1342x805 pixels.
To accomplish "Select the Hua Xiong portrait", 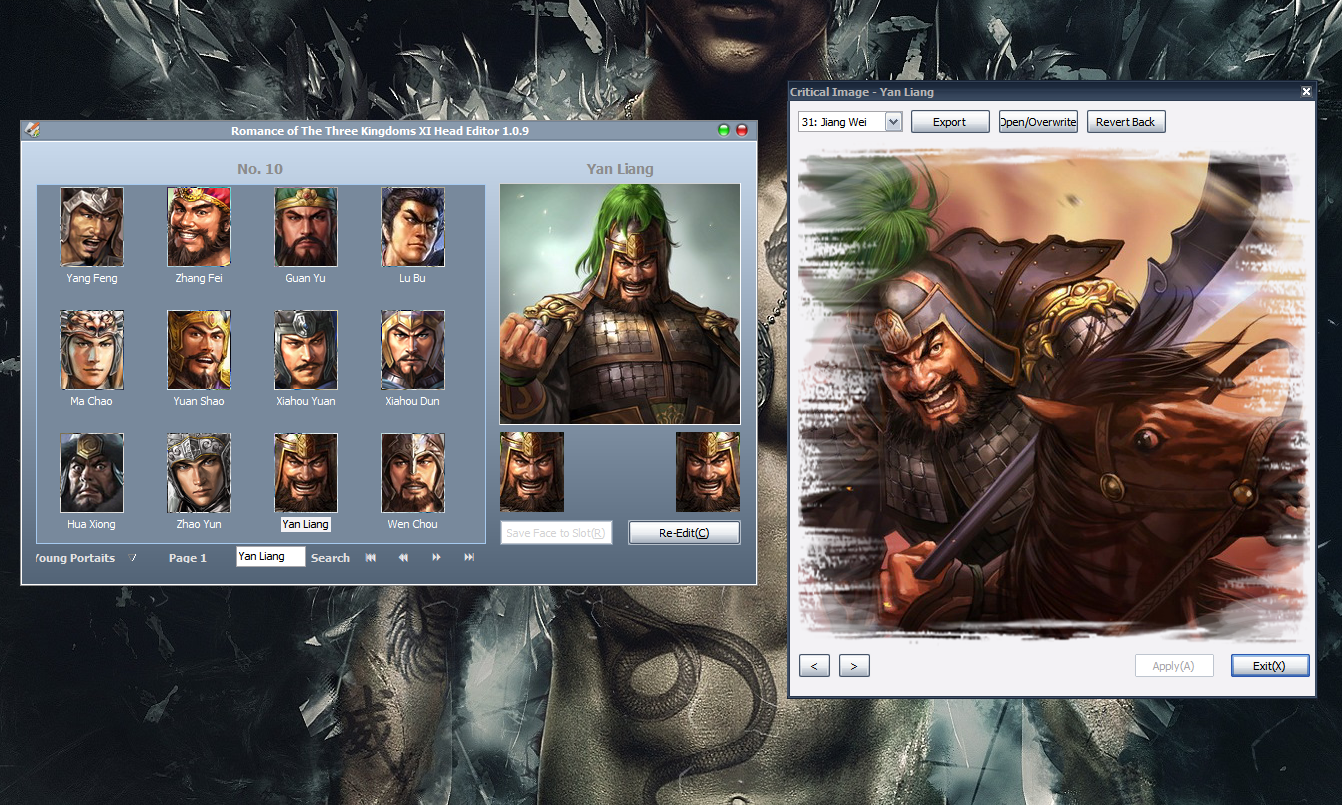I will tap(92, 472).
